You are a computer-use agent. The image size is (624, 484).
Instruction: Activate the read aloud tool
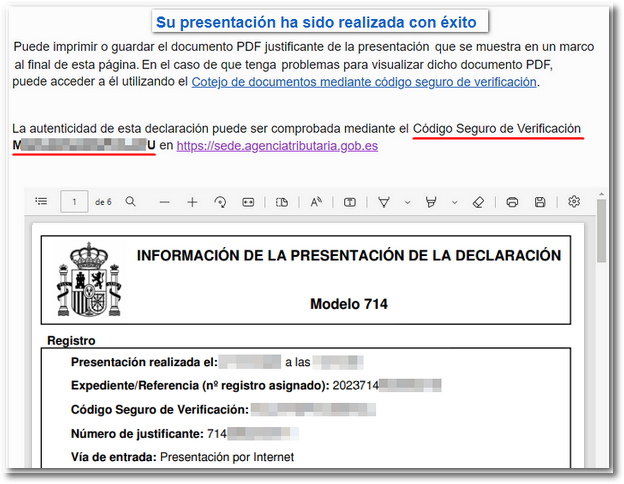coord(316,202)
